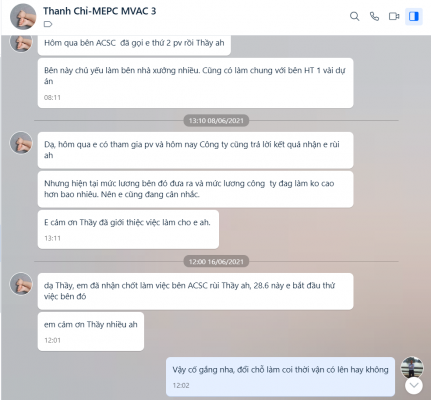This screenshot has height=400, width=431.
Task: Click own avatar next to outgoing message
Action: pyautogui.click(x=412, y=367)
